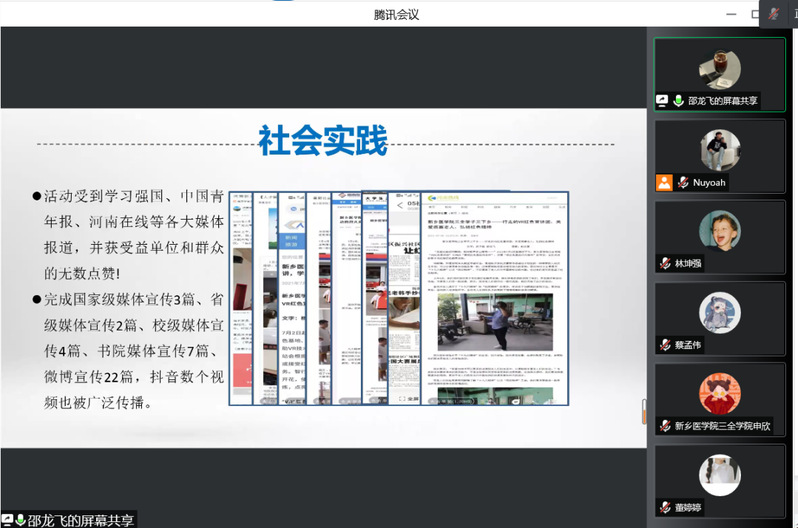Click the 社会实践 slide heading
Viewport: 798px width, 528px height.
point(322,141)
